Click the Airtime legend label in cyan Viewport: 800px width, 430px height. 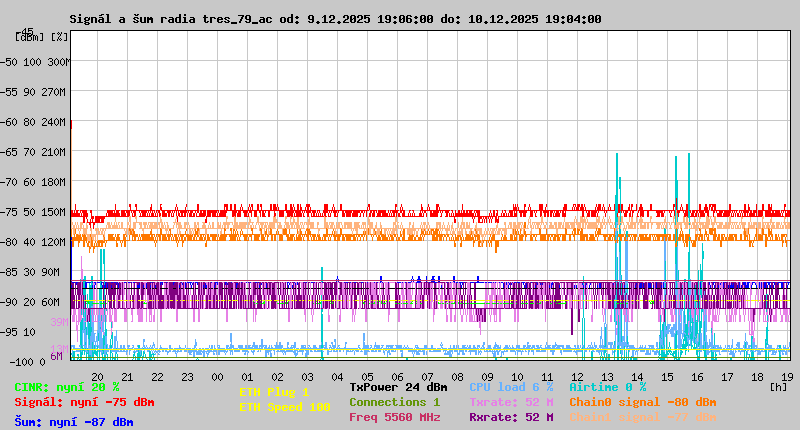tap(608, 387)
